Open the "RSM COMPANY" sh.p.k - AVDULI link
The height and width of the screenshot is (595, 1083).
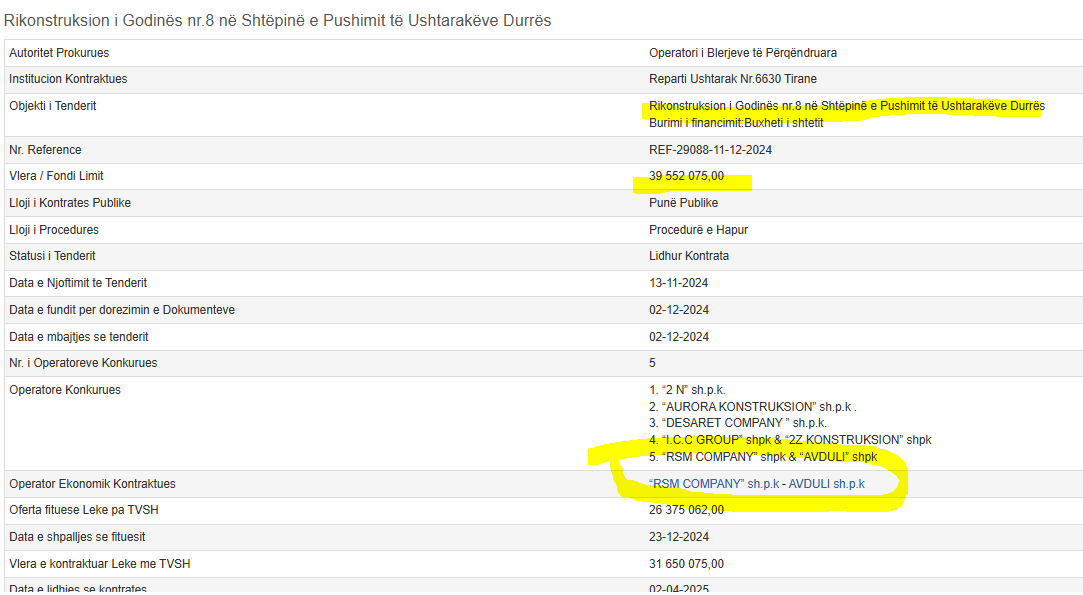click(x=756, y=484)
